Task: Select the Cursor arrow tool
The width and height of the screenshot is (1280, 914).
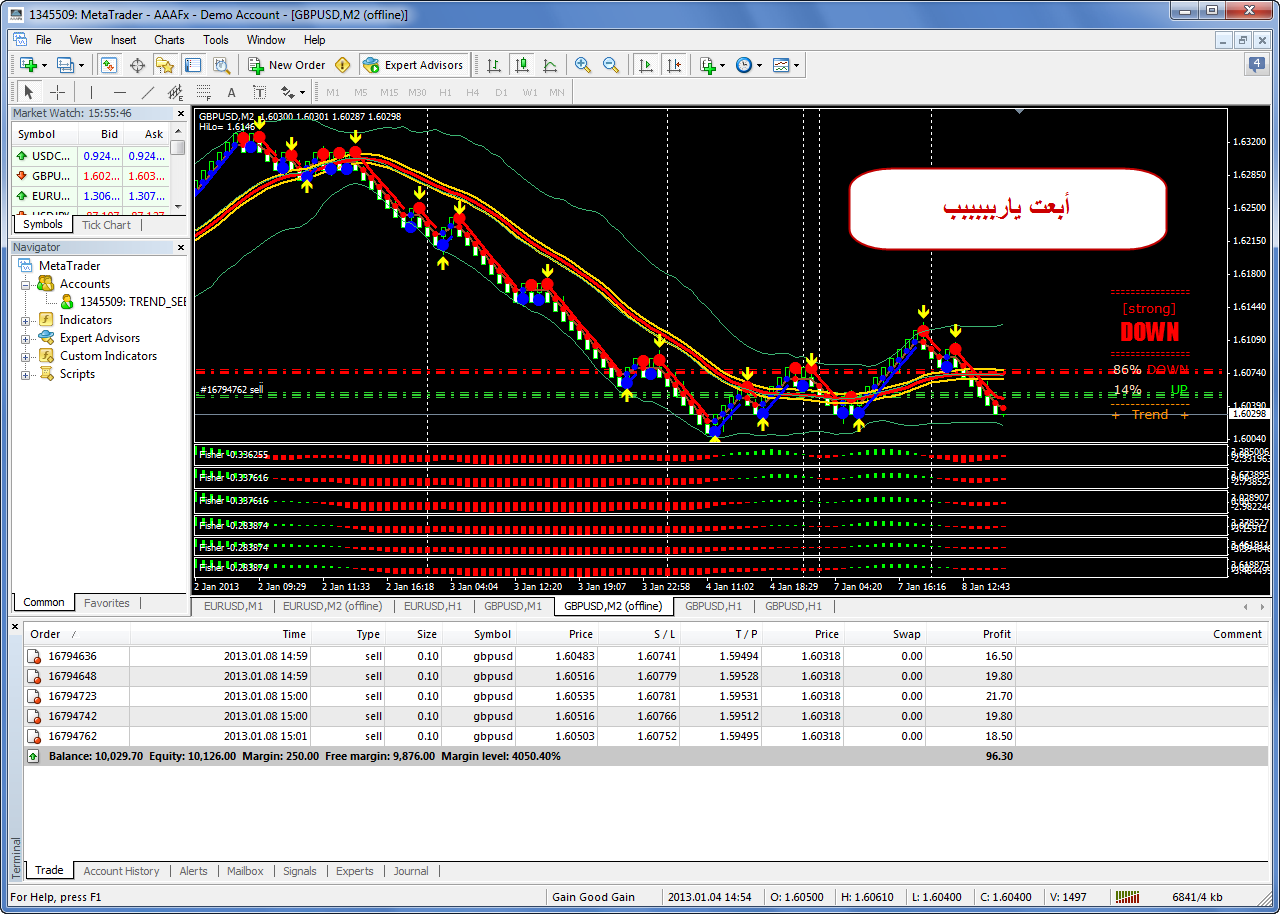Action: point(29,92)
